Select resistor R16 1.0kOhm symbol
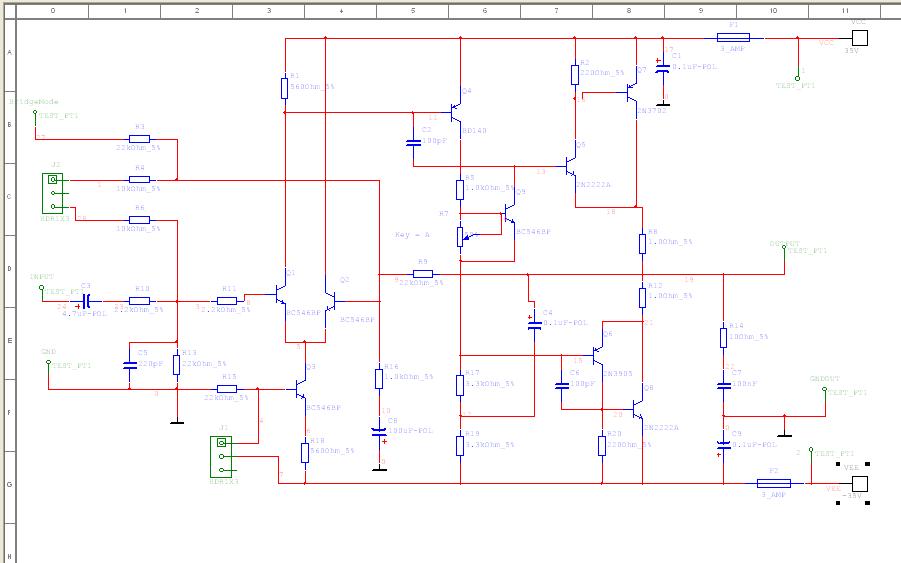The width and height of the screenshot is (901, 563). [x=379, y=379]
